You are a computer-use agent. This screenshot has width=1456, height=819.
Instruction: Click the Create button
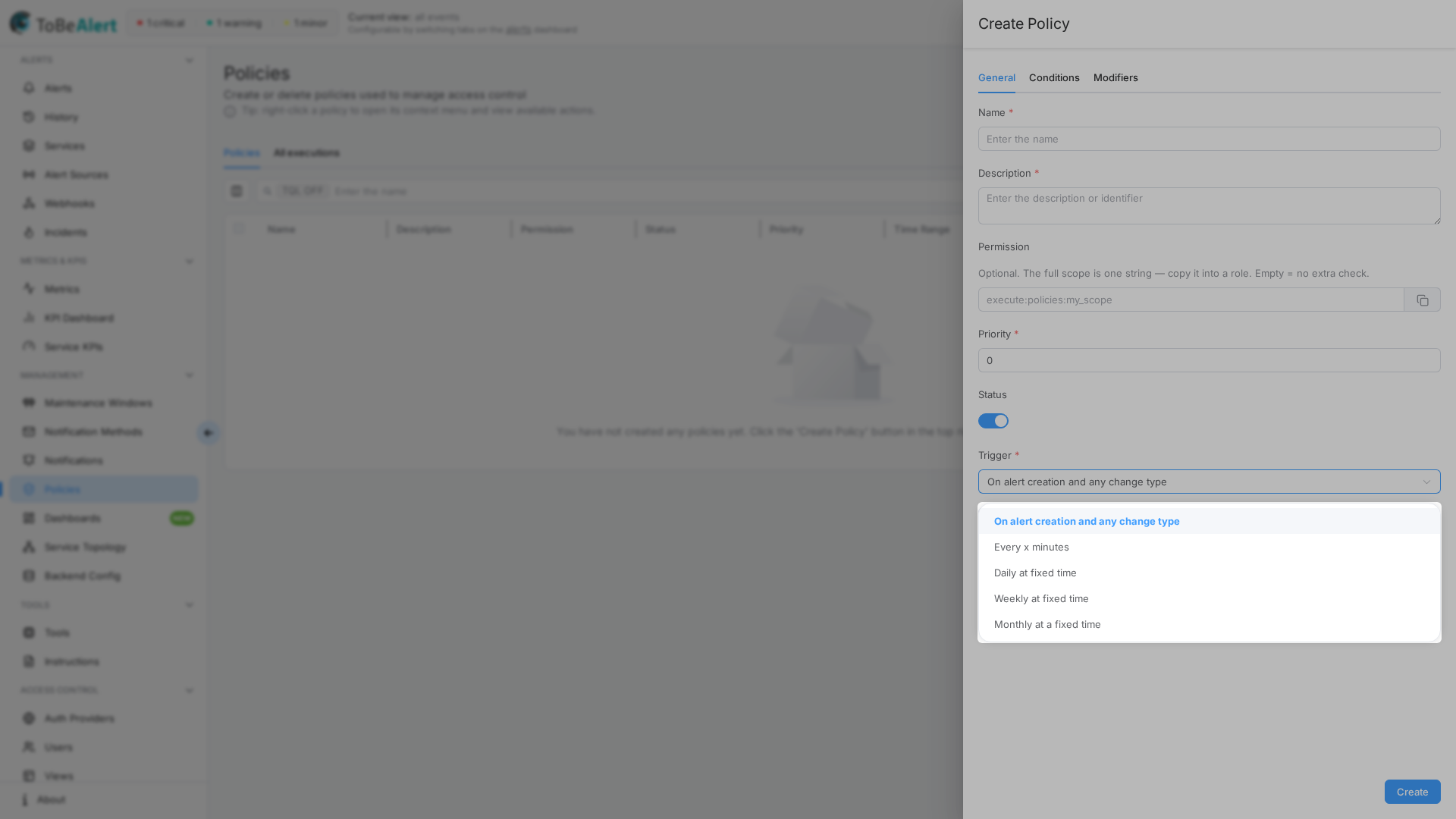pyautogui.click(x=1412, y=792)
